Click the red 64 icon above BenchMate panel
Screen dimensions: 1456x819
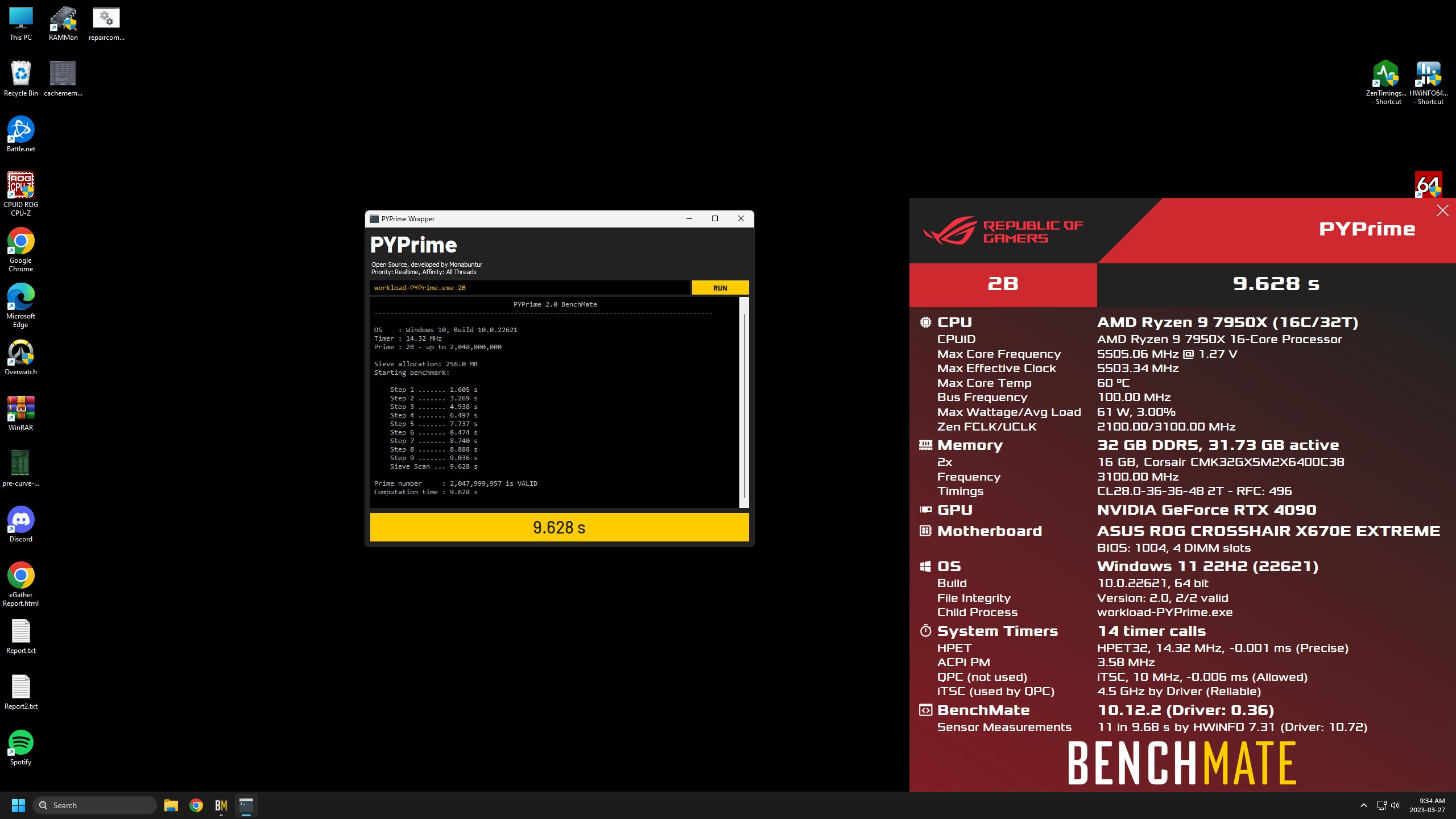pos(1428,184)
